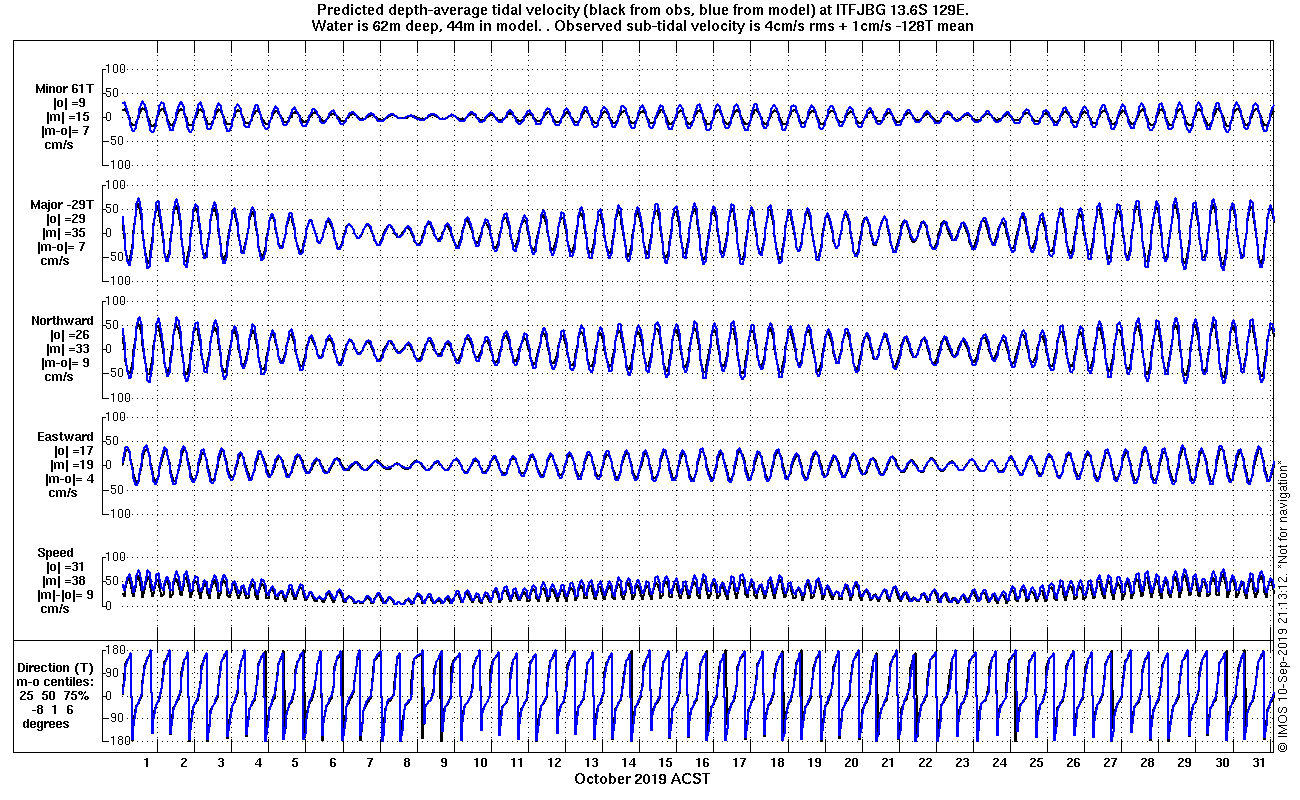This screenshot has width=1300, height=800.
Task: Click '|m-o|= 4' in the Eastward panel
Action: point(69,479)
